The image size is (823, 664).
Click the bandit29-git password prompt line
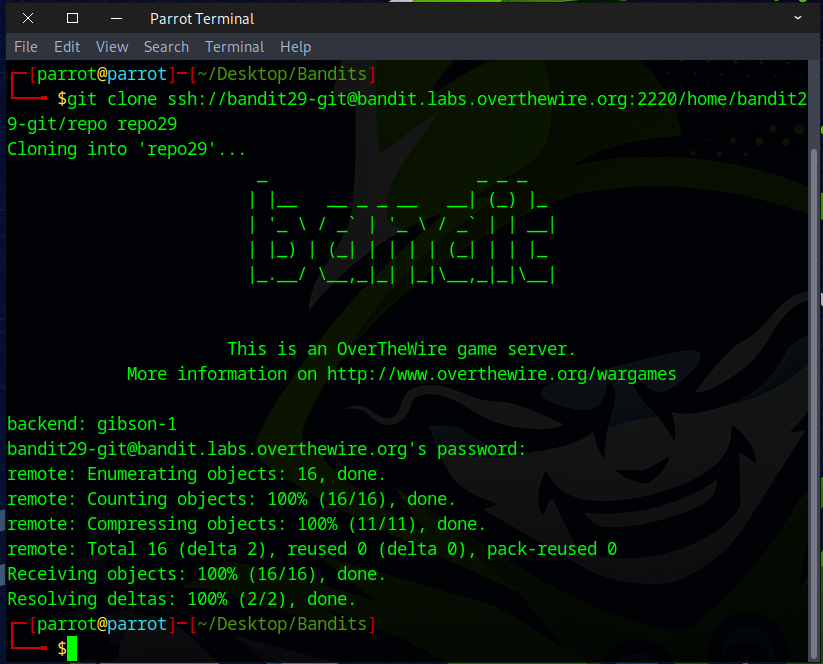point(266,449)
